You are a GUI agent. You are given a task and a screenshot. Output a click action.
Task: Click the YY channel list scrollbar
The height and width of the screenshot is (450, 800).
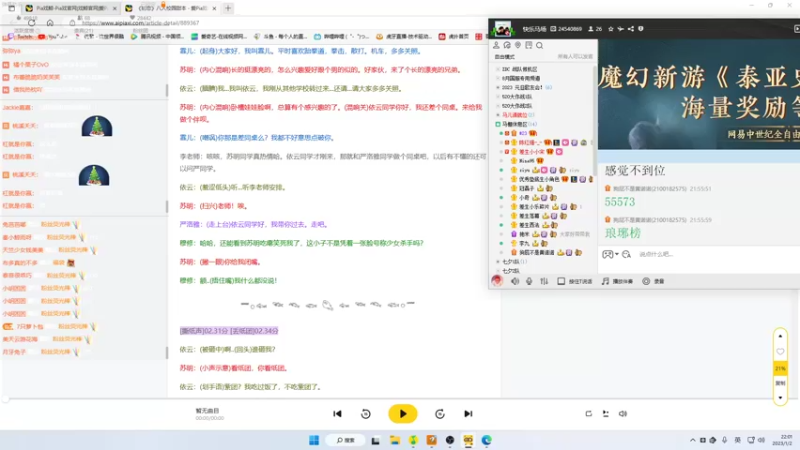594,120
